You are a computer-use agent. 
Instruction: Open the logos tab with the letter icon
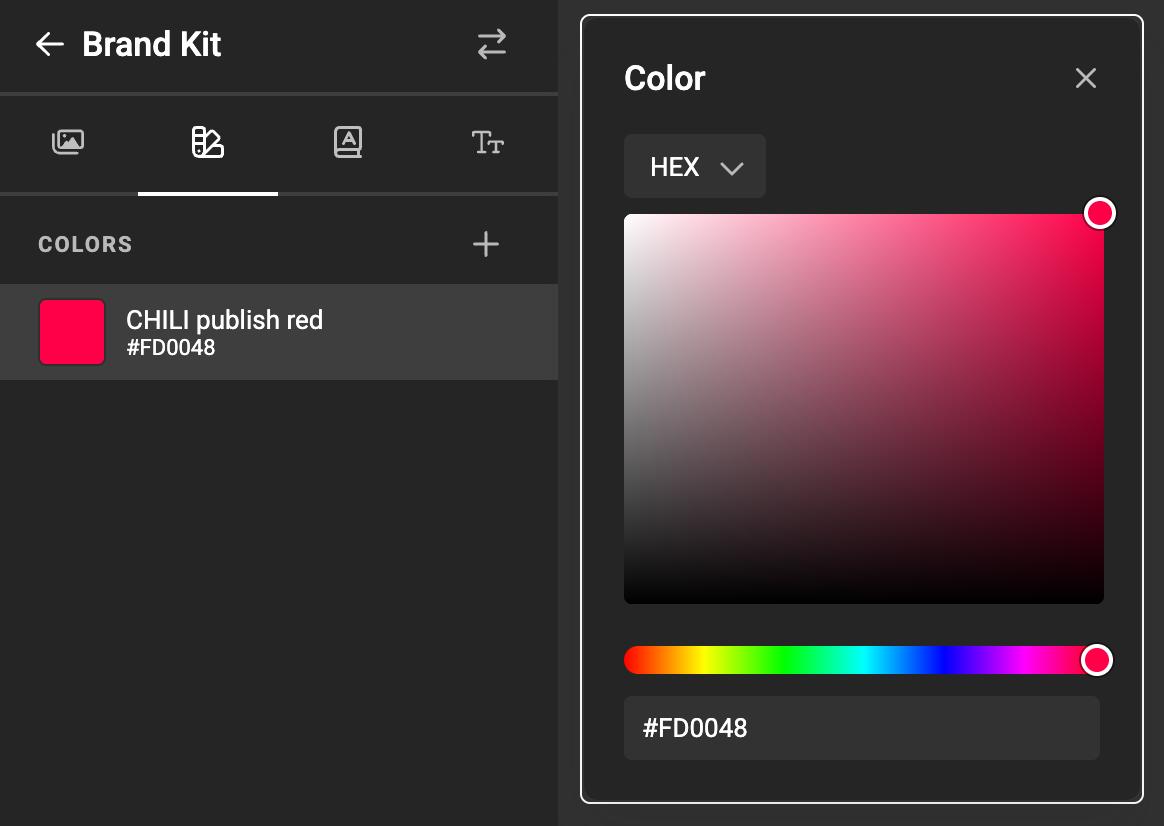tap(347, 142)
